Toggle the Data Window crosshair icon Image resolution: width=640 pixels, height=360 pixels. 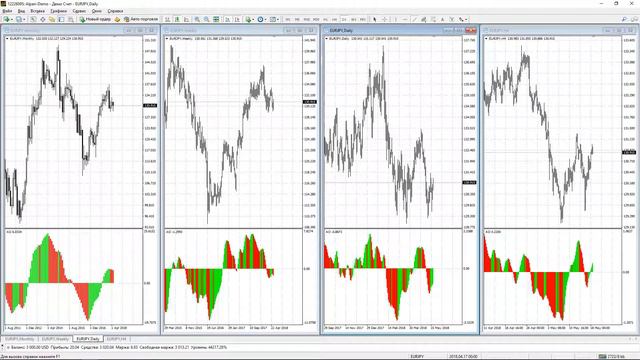coord(42,19)
